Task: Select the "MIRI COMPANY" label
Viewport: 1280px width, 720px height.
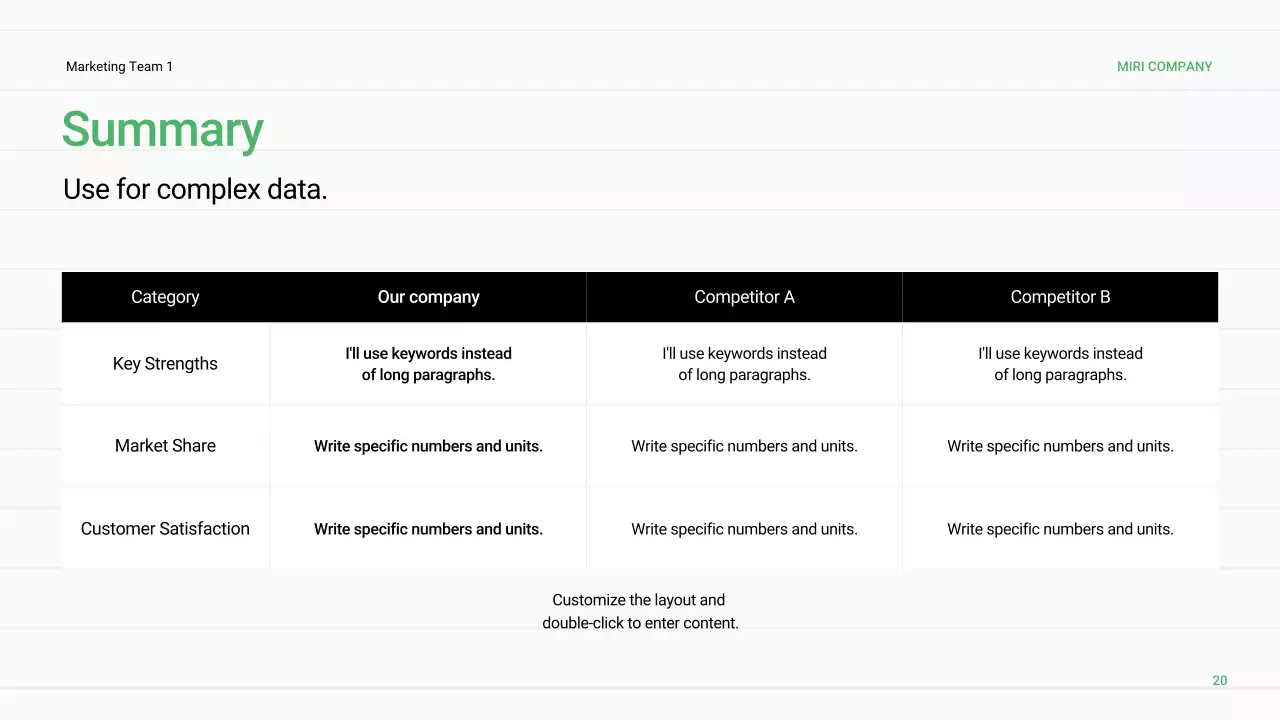Action: 1164,67
